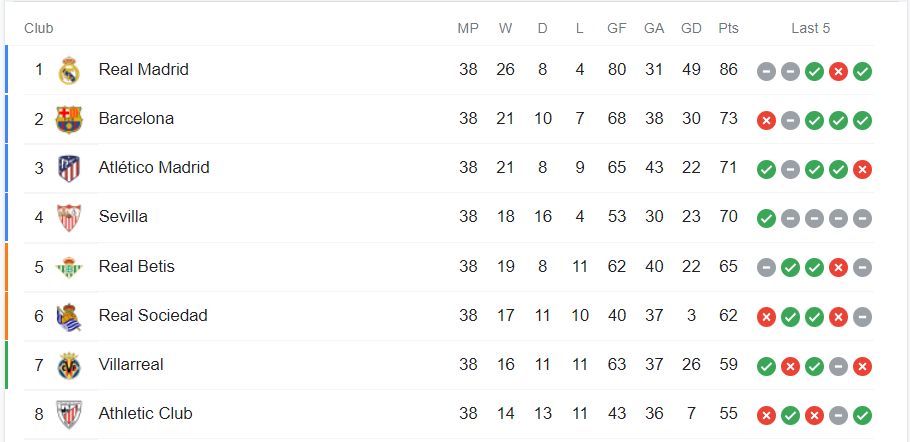Open the Villarreal team name link
Screen dimensions: 910x442
(x=131, y=364)
